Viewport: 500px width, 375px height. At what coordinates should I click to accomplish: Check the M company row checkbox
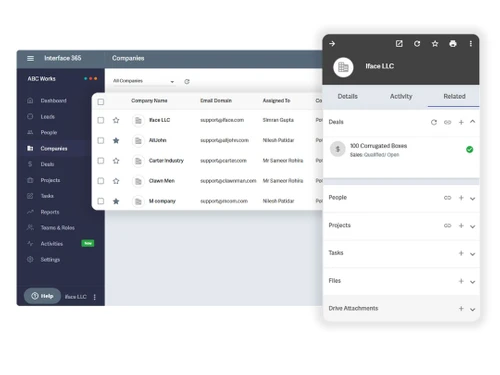(x=101, y=201)
